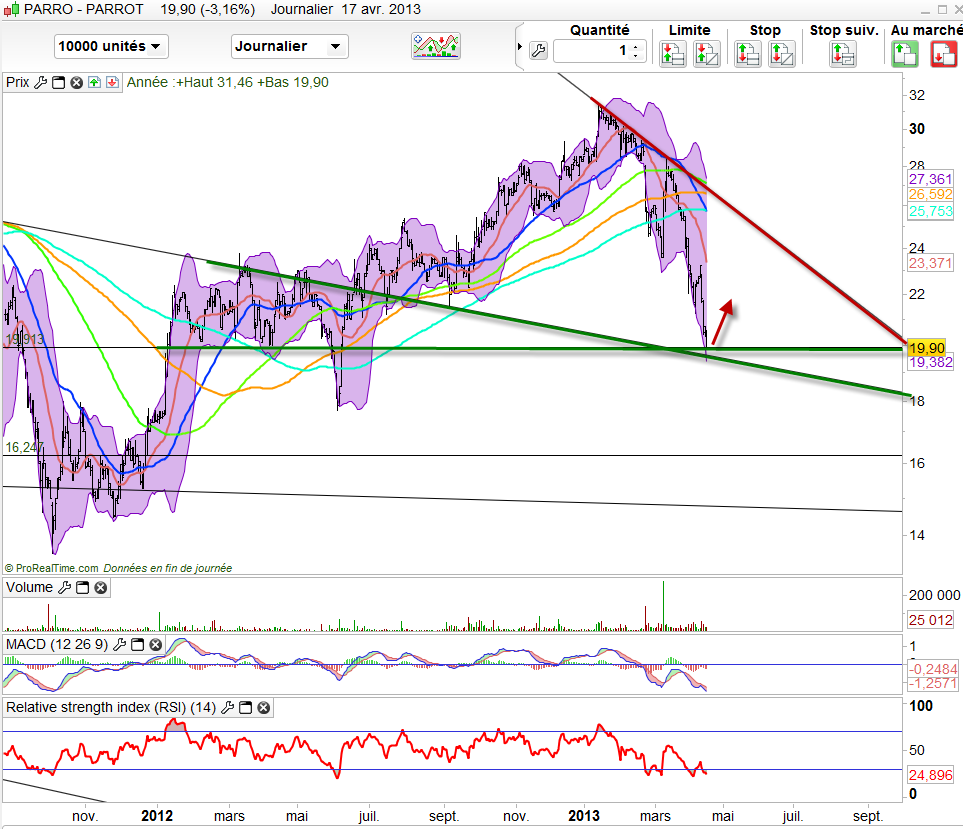
Task: Close the Prix panel
Action: click(x=75, y=83)
